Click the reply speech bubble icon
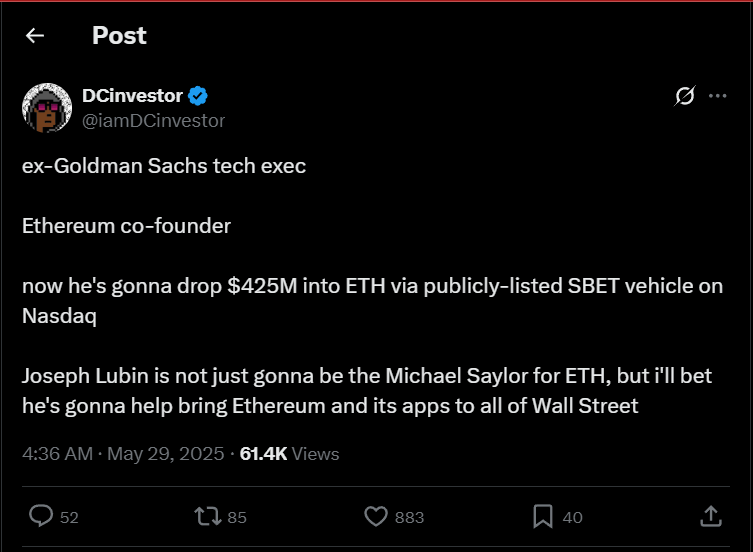This screenshot has width=753, height=552. [x=41, y=516]
